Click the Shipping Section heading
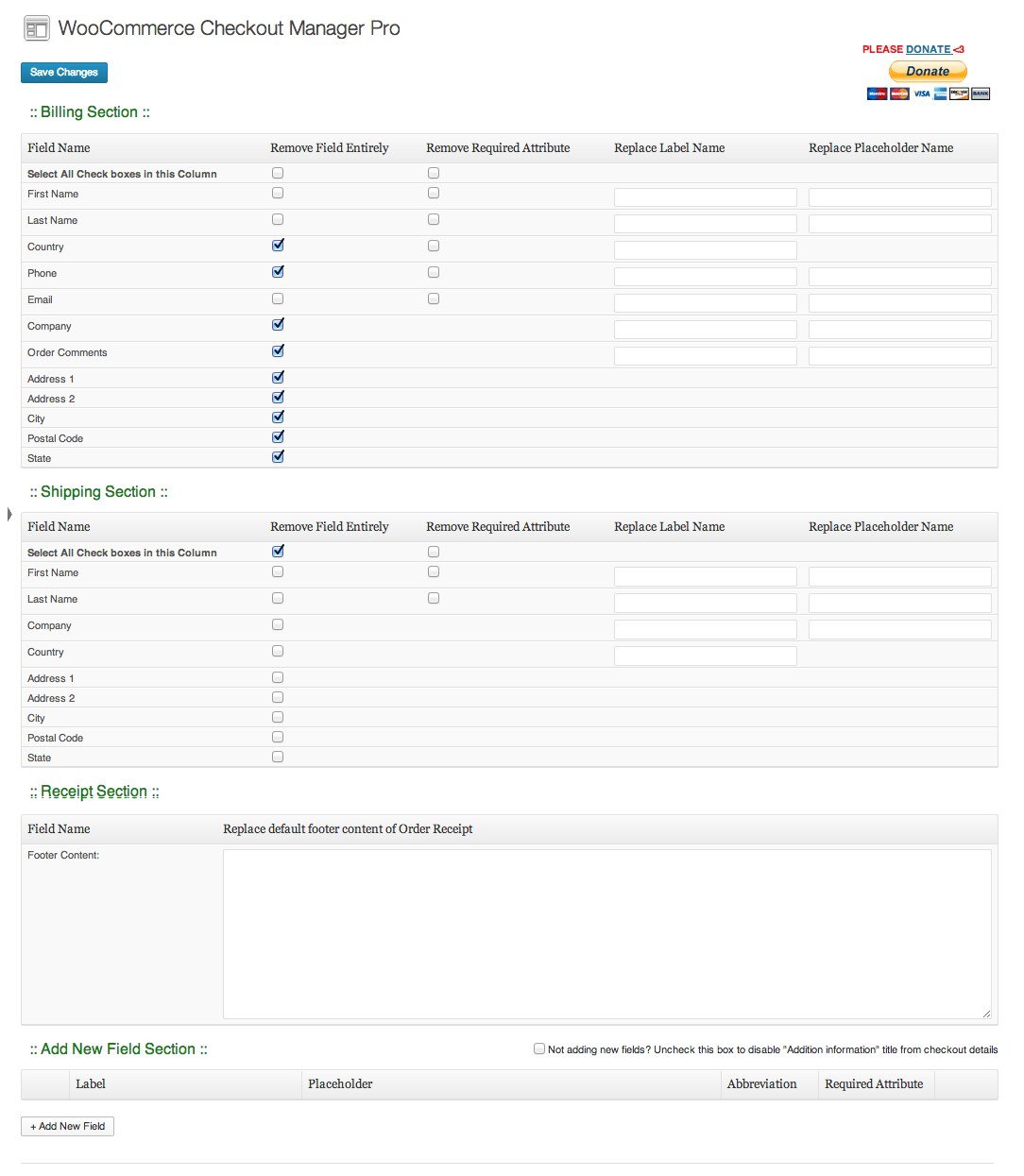 tap(98, 492)
